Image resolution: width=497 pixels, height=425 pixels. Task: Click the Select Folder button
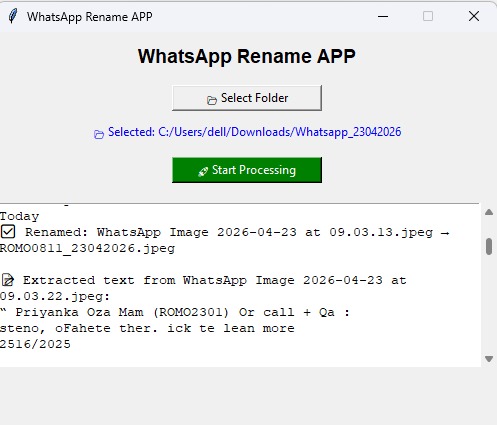click(247, 98)
